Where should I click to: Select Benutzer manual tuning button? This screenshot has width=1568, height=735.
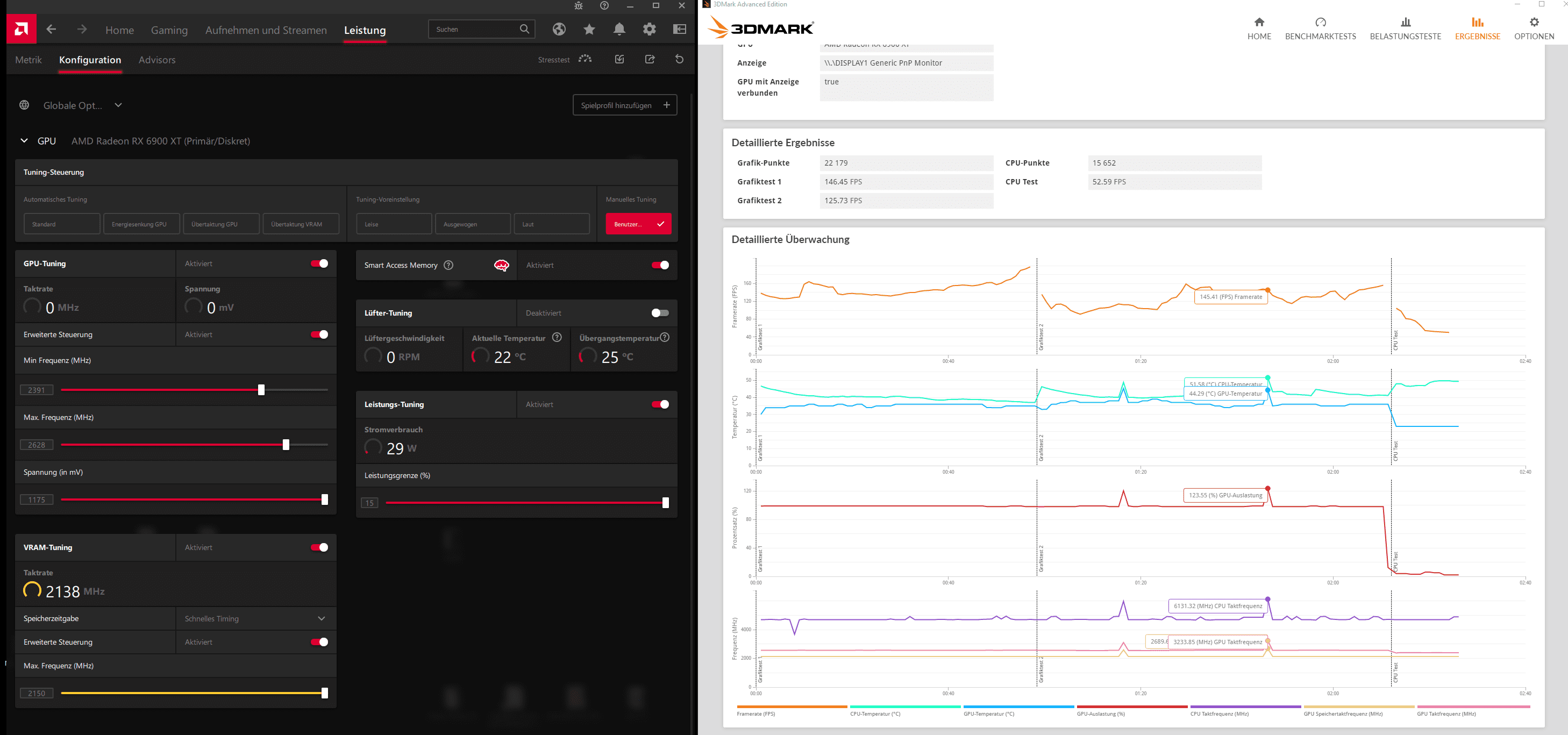[x=638, y=224]
